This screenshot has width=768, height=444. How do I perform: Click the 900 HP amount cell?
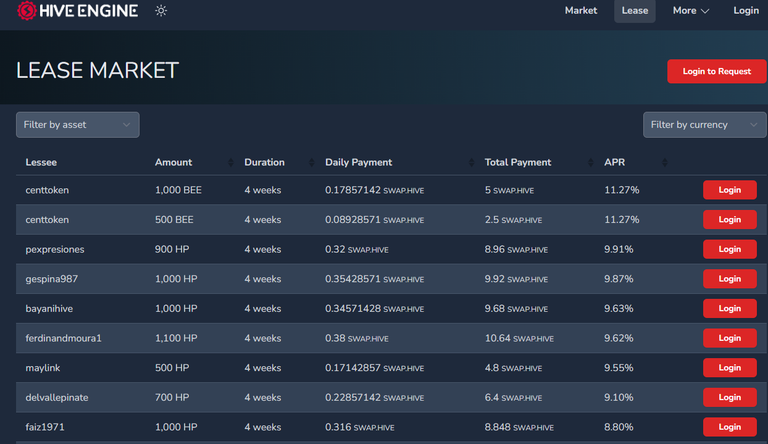point(172,249)
